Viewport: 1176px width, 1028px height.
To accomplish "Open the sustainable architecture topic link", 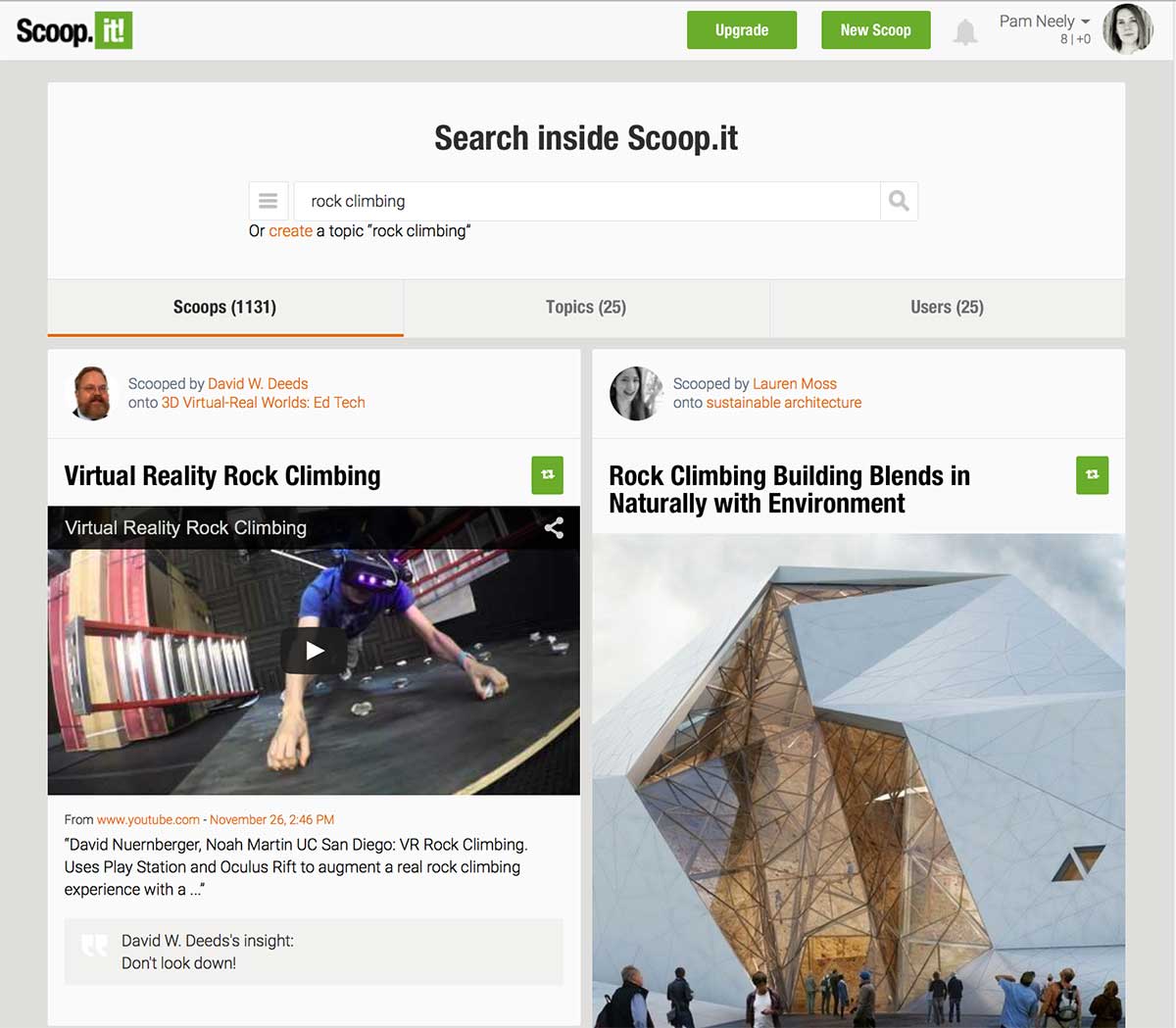I will coord(784,403).
